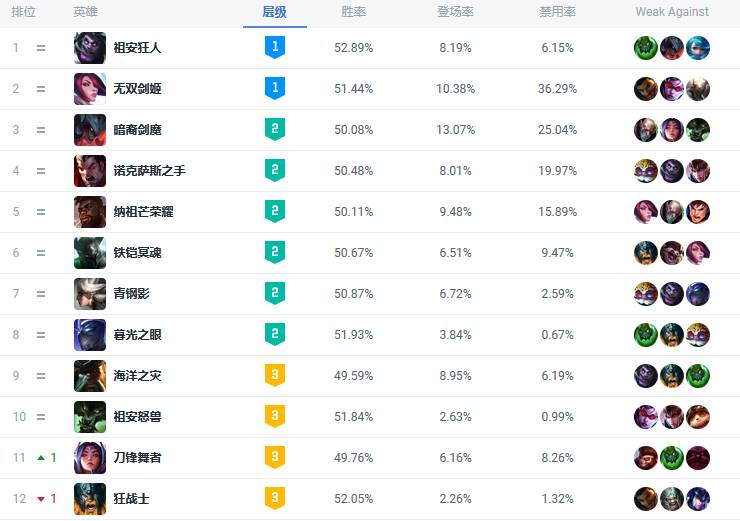Image resolution: width=740 pixels, height=521 pixels.
Task: Click last counter icon in 无双剑姬 row
Action: click(x=698, y=89)
